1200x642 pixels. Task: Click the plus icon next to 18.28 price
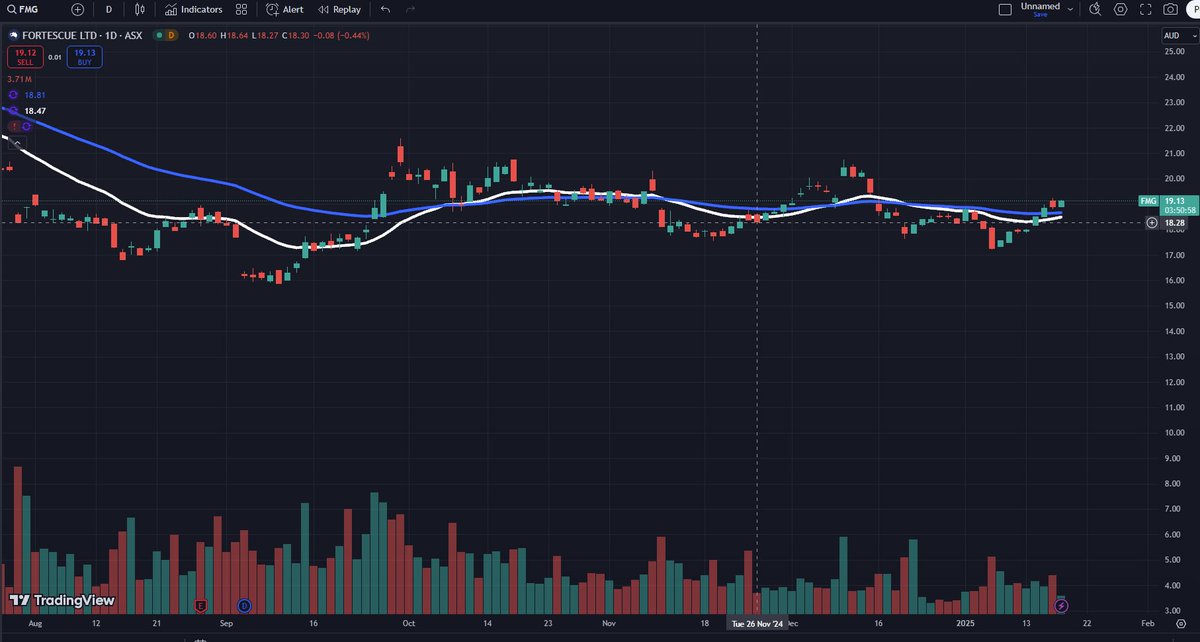tap(1151, 223)
